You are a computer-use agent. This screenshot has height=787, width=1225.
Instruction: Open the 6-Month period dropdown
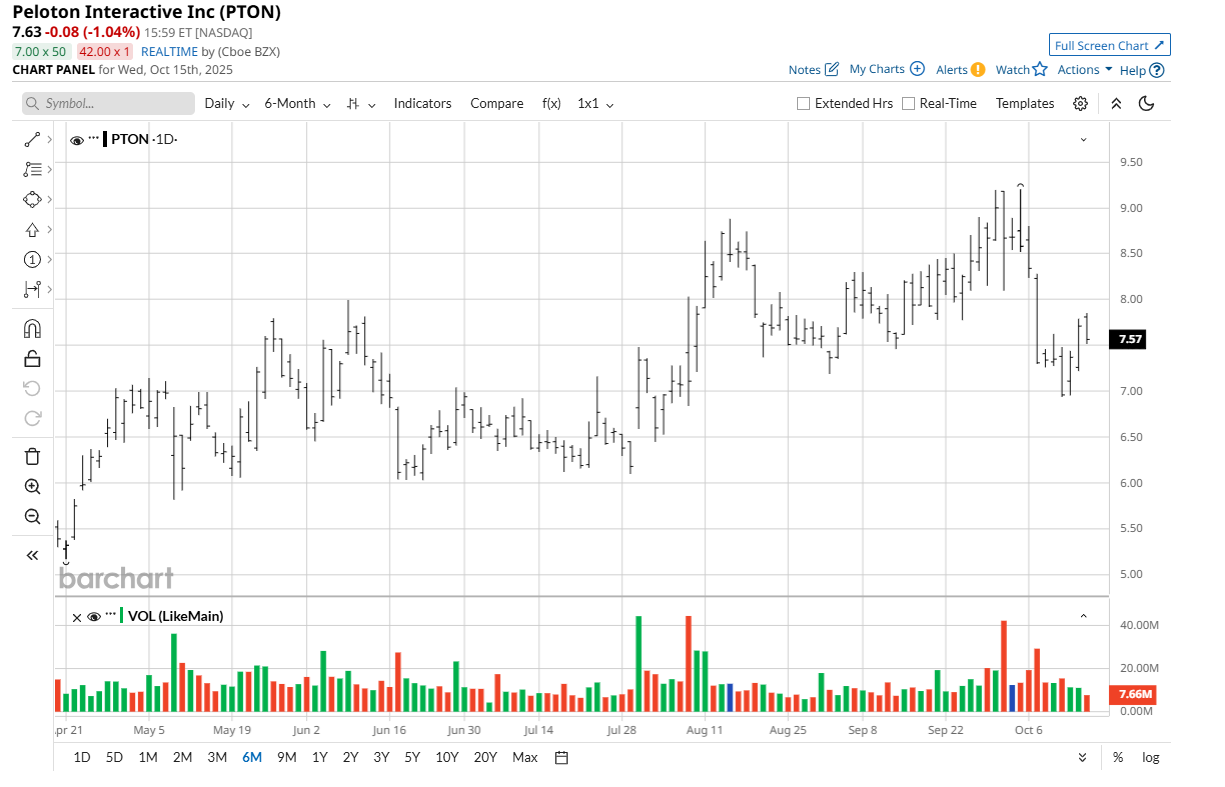297,103
